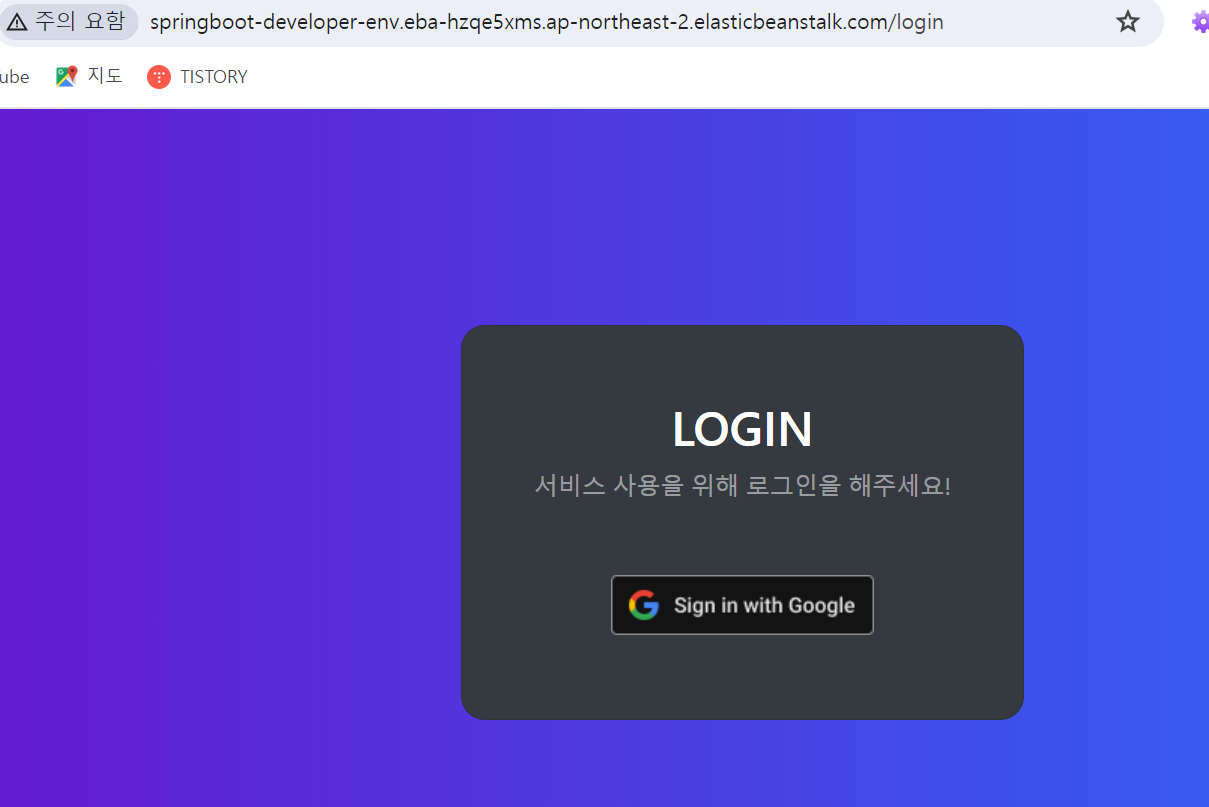This screenshot has height=807, width=1209.
Task: Click the text 서비스 사용을 위해 로그인을 해주세요!
Action: [742, 486]
